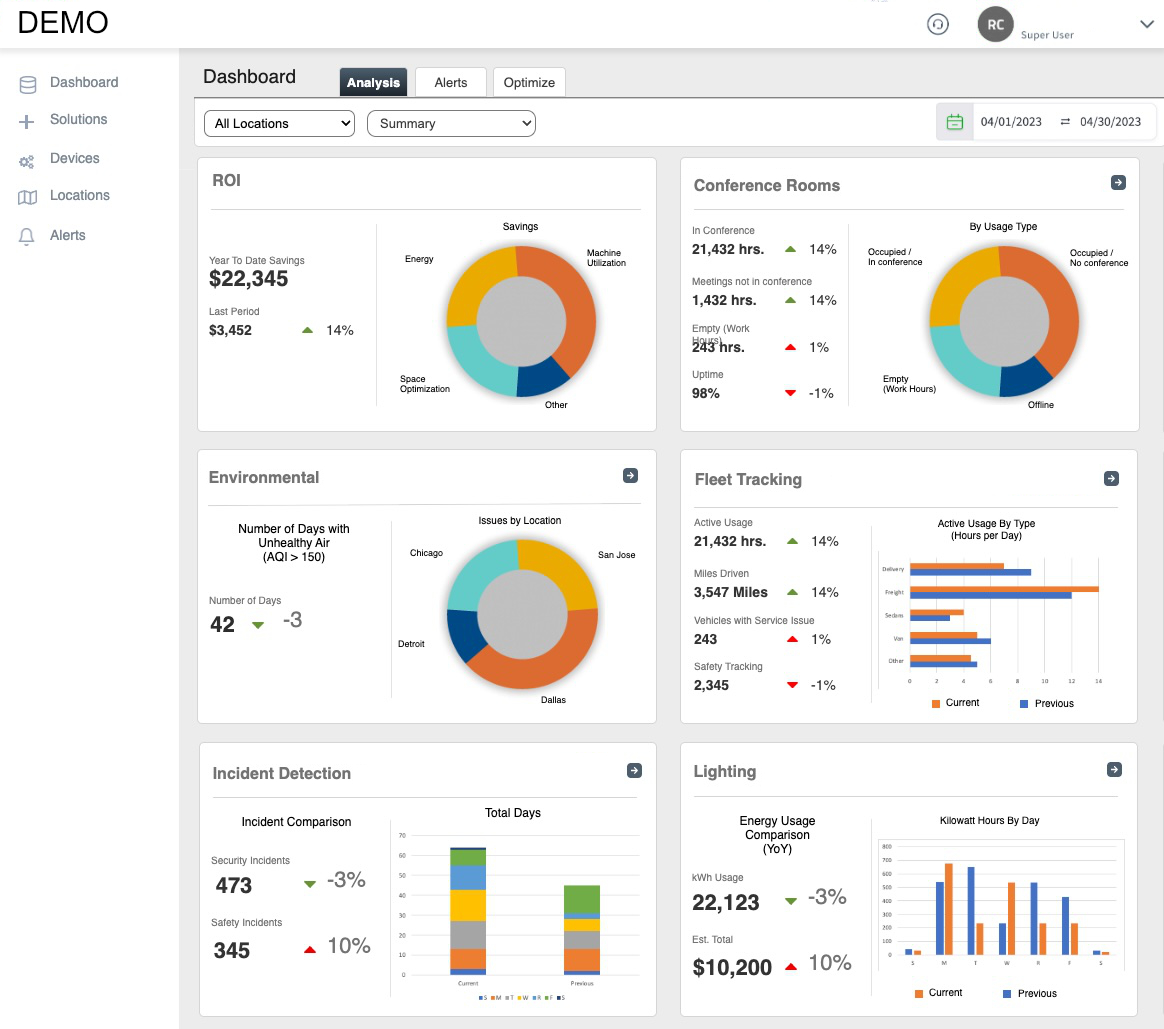Click Number of Days value 42

pos(222,624)
